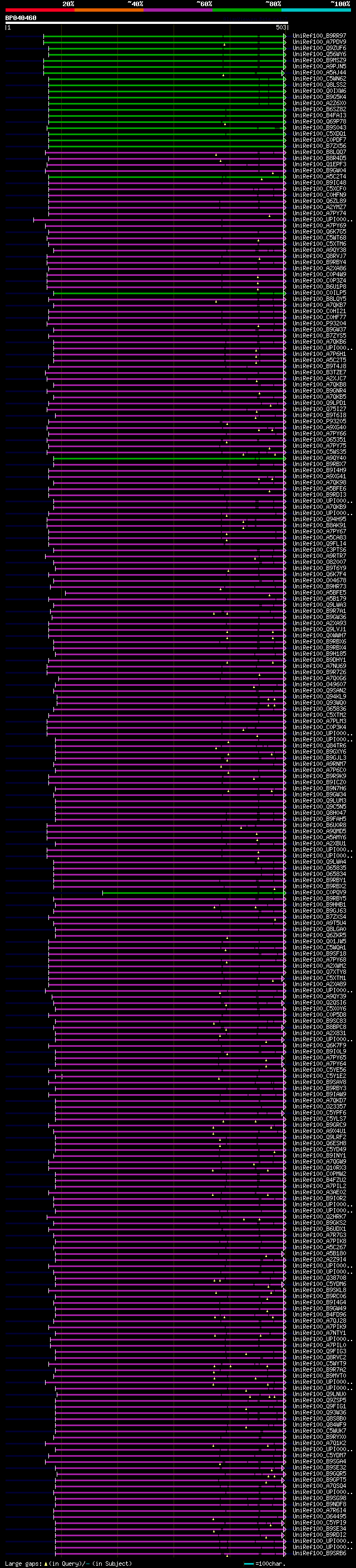Select the UniRef100_Q8RVJ7 entry

(319, 256)
